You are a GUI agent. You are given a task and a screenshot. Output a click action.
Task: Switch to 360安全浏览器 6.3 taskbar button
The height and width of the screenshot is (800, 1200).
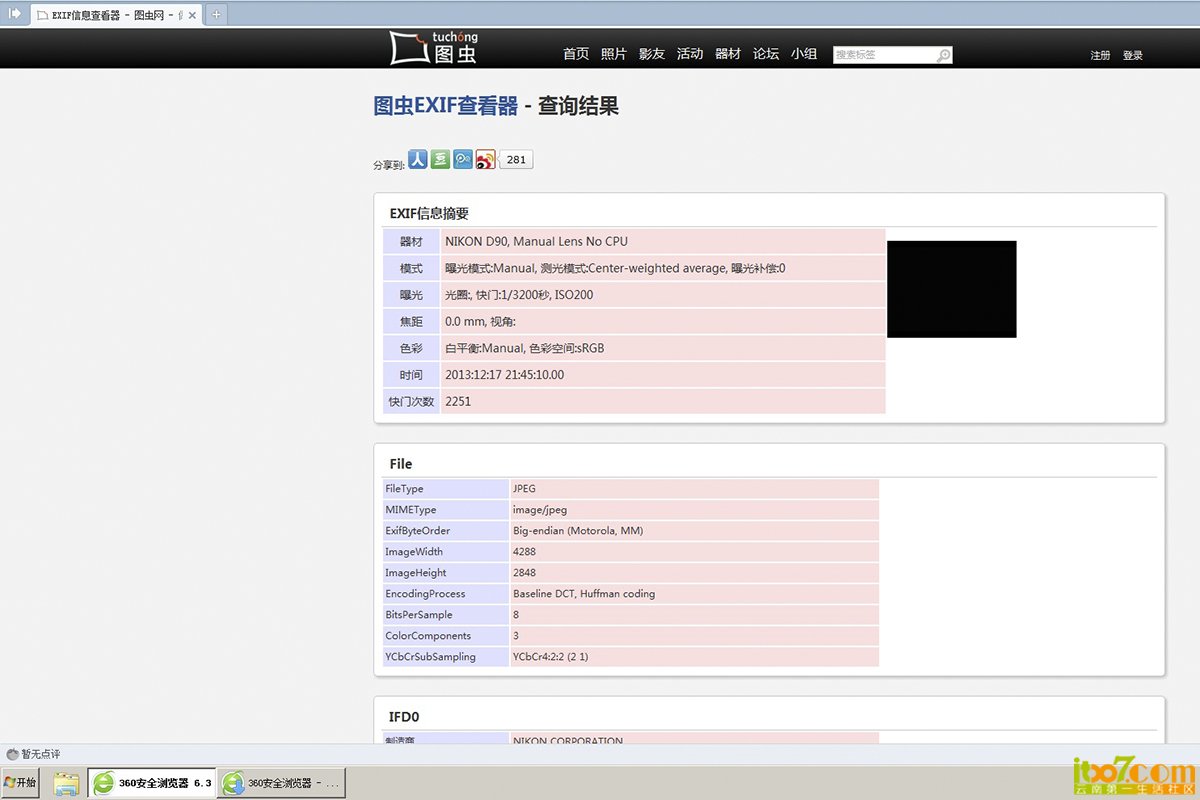pyautogui.click(x=152, y=783)
